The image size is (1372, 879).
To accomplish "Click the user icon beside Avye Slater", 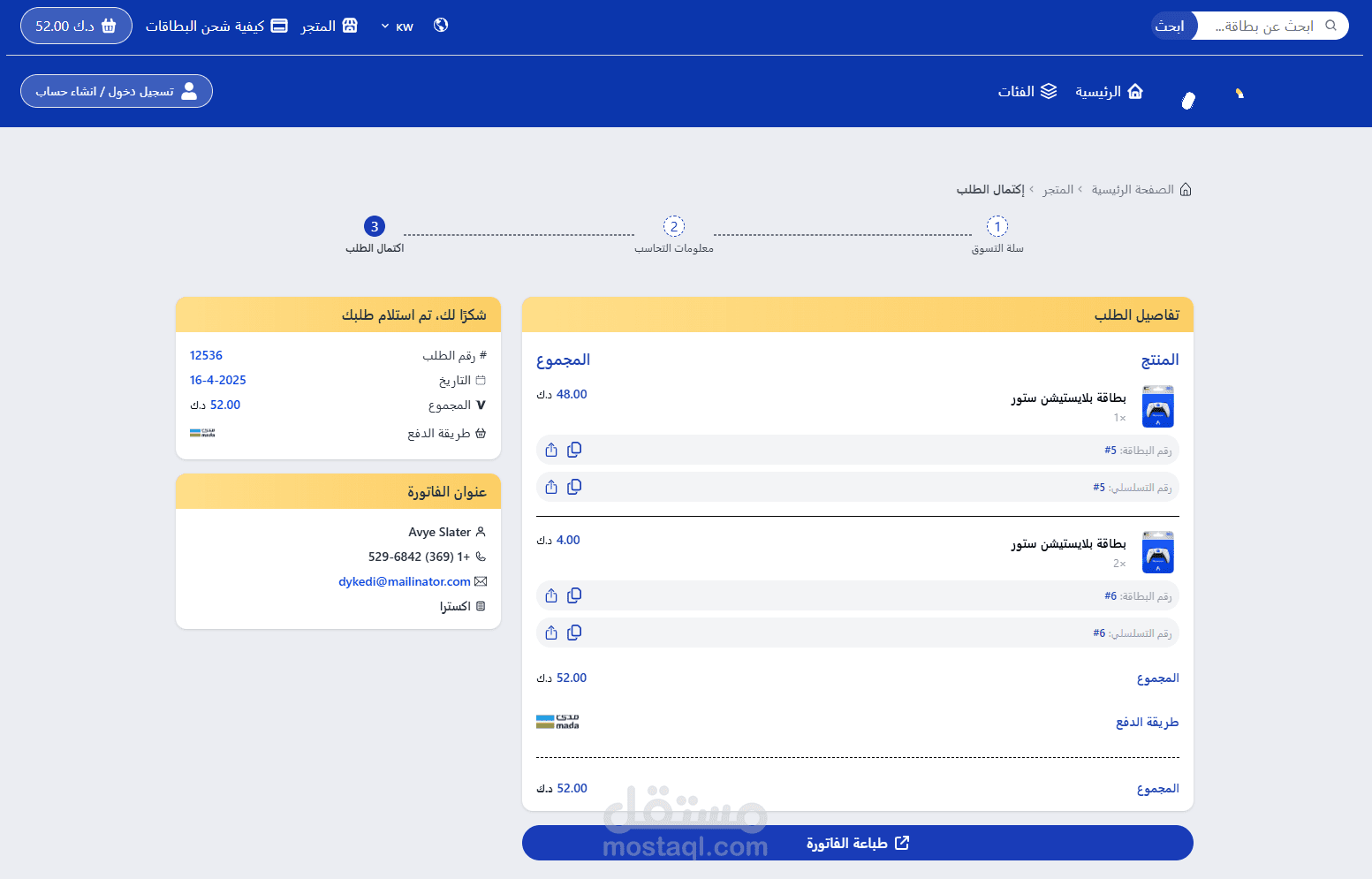I will coord(481,532).
